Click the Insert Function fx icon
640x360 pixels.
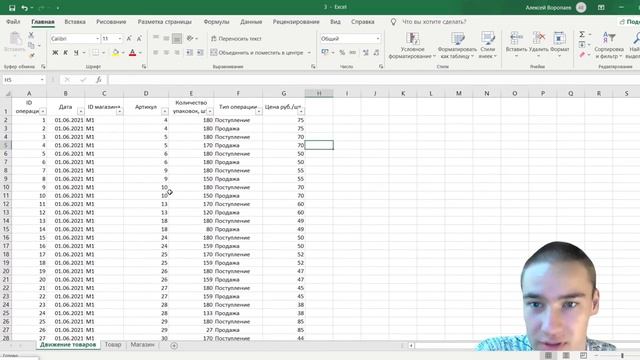98,80
